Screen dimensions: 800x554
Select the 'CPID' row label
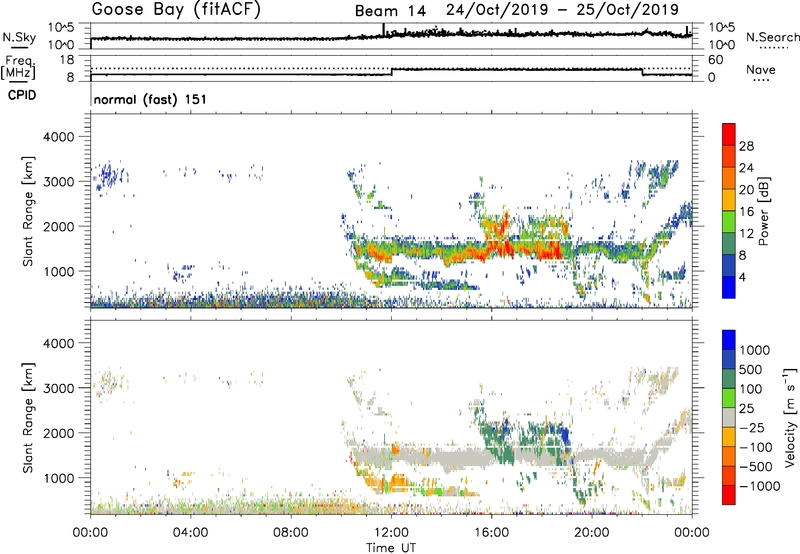(x=22, y=95)
